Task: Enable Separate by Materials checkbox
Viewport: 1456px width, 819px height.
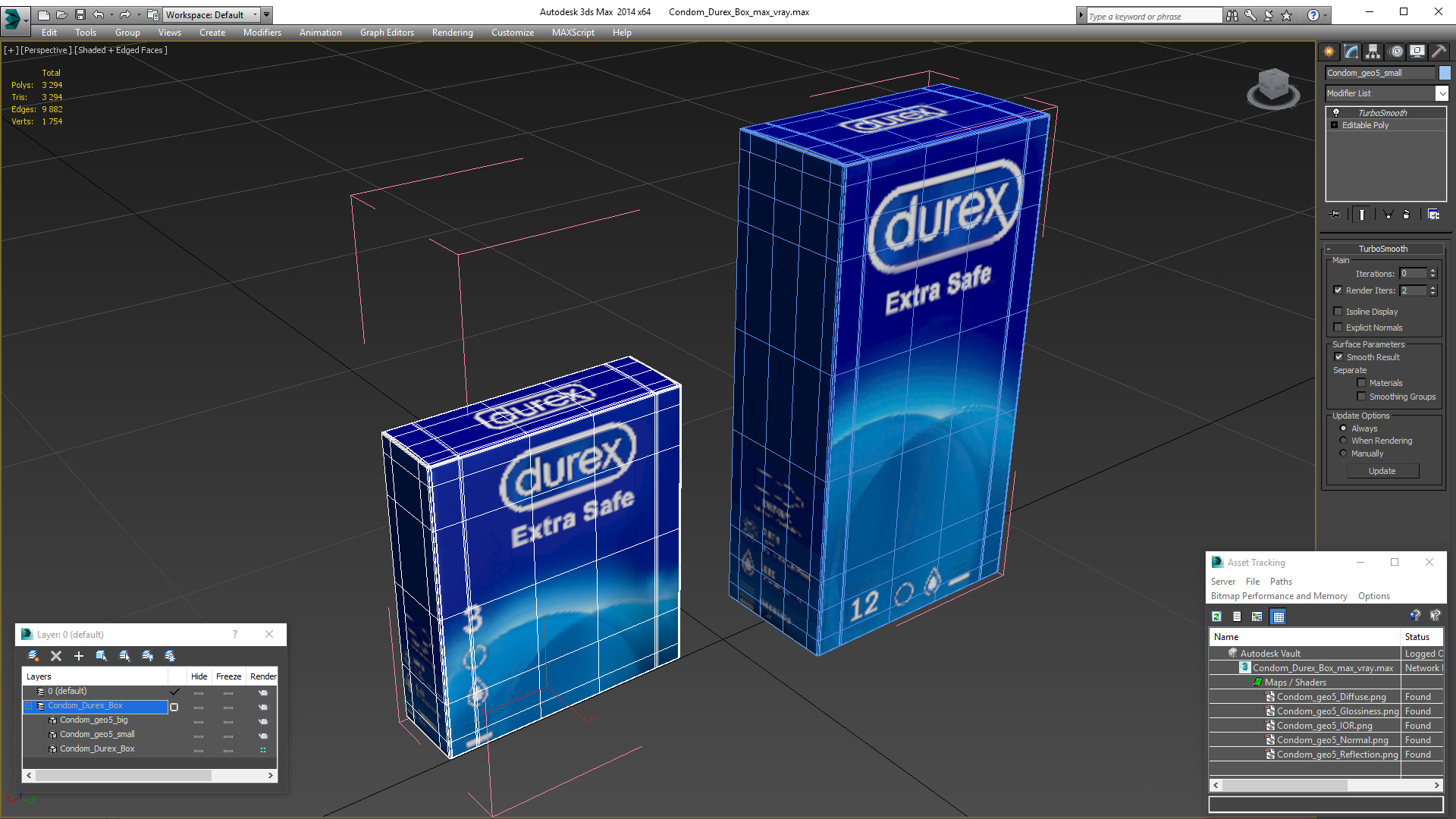Action: tap(1361, 383)
